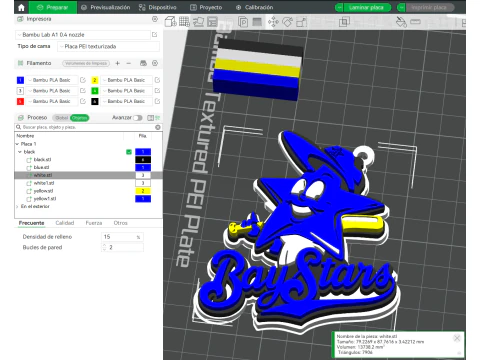Screen dimensions: 480x360
Task: Select the measure ruler tool
Action: [415, 22]
